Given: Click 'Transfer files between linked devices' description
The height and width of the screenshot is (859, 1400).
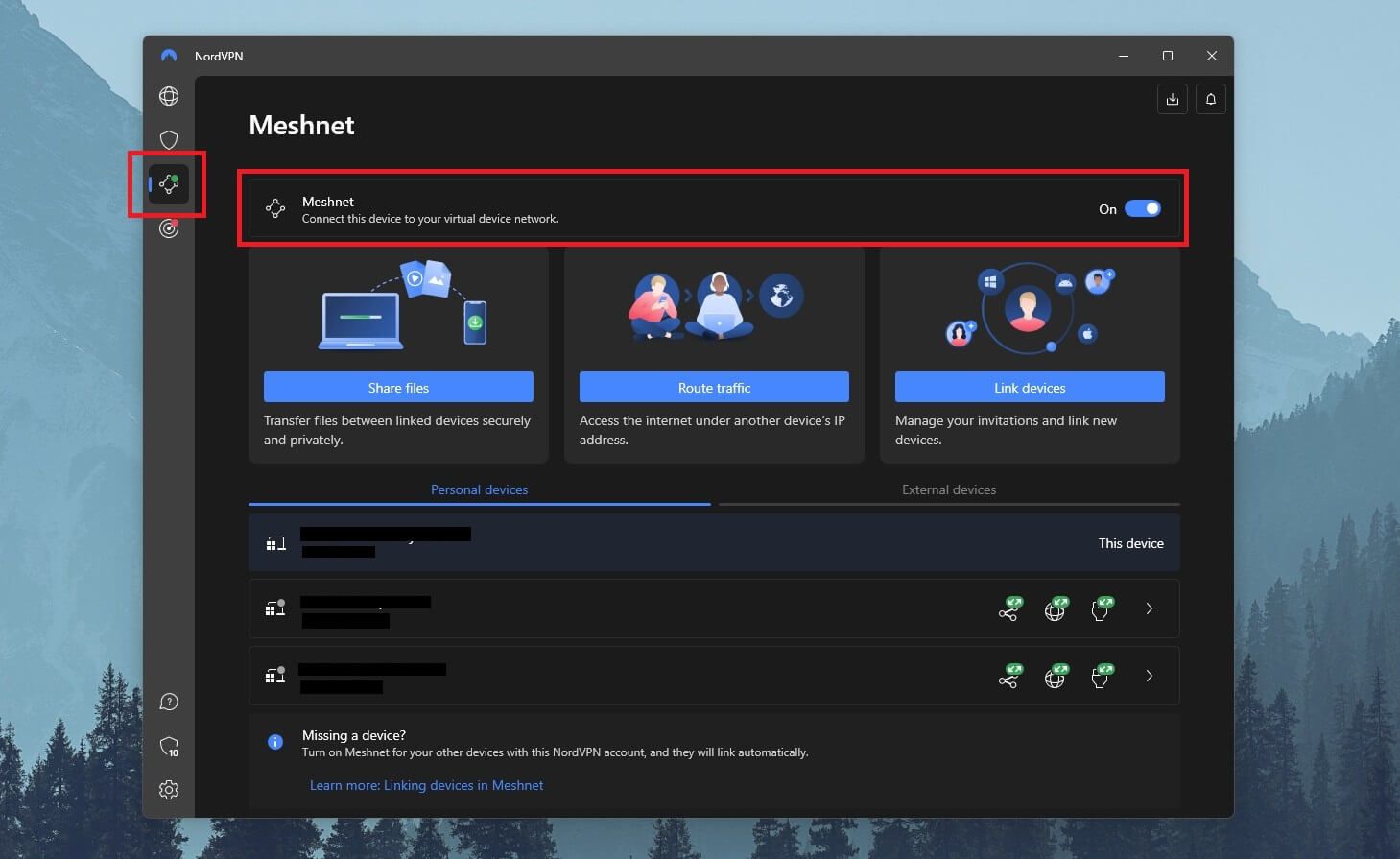Looking at the screenshot, I should (397, 430).
